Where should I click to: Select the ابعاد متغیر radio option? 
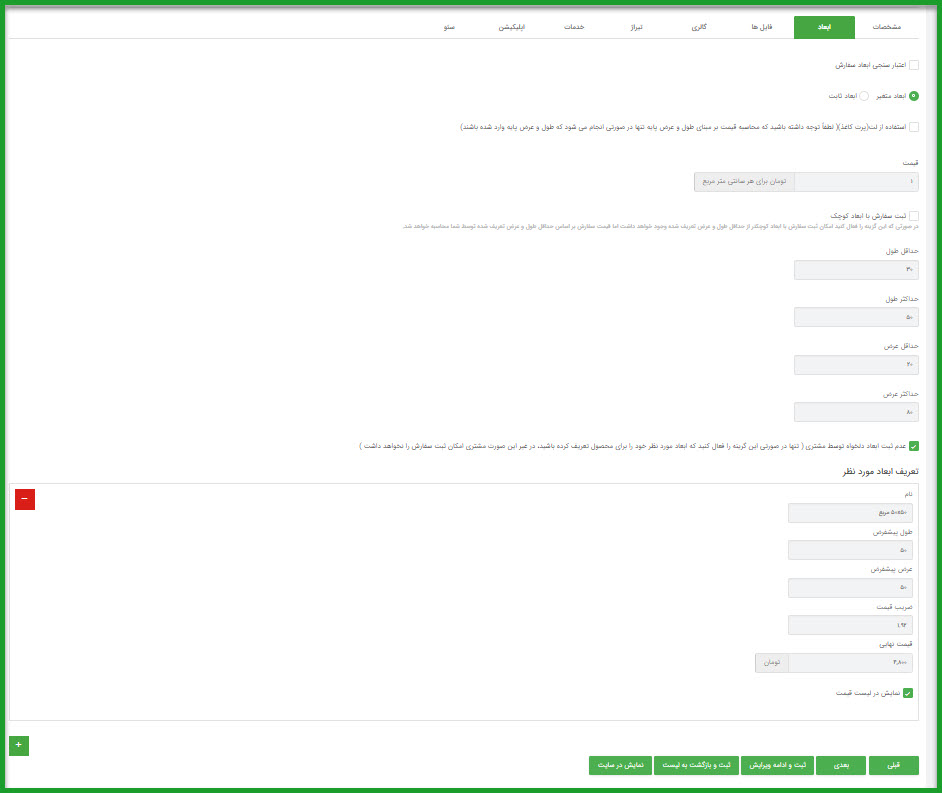coord(913,96)
